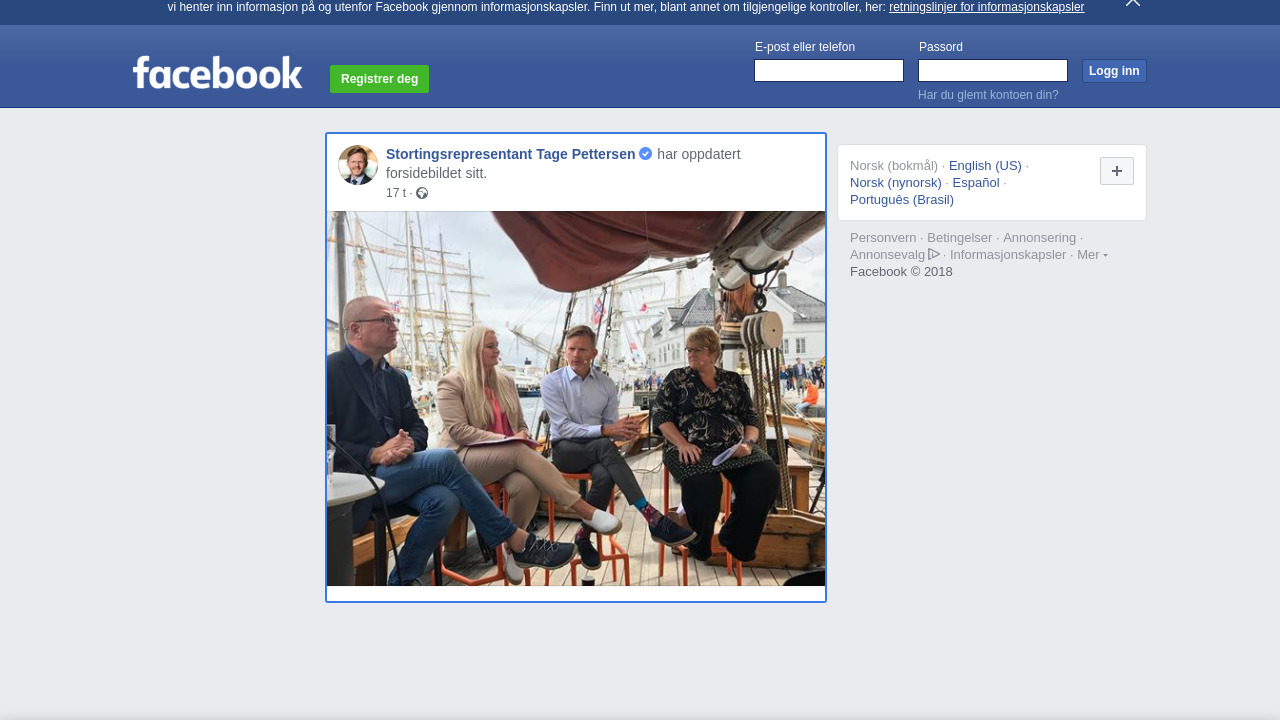Click the Registrer deg button
The image size is (1280, 720).
[x=379, y=79]
